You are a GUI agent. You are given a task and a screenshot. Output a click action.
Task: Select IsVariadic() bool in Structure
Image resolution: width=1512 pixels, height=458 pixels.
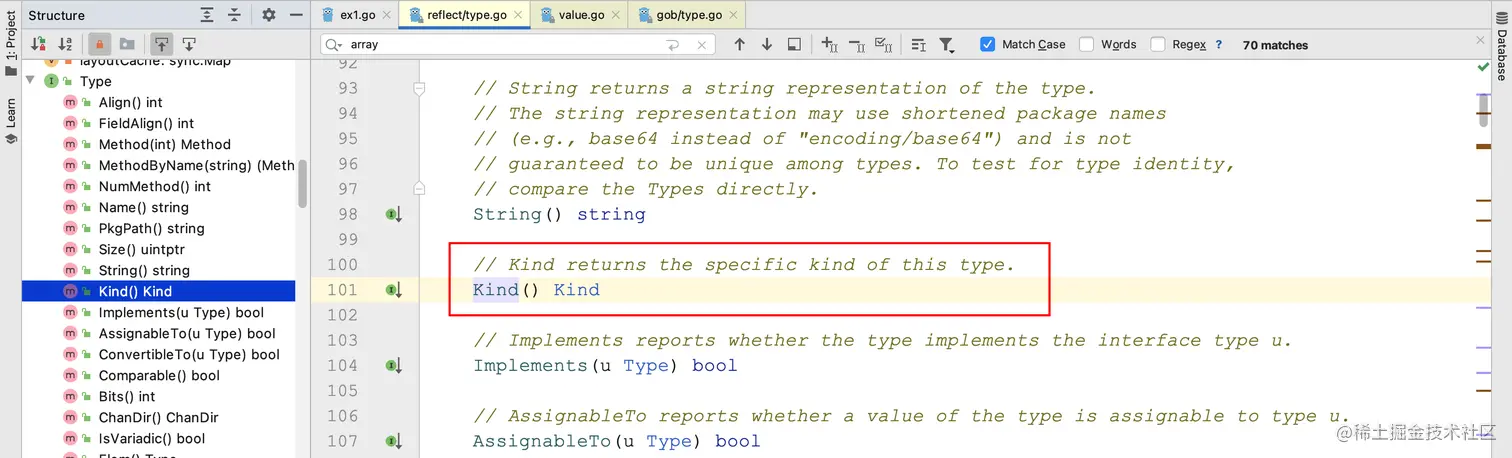pos(151,438)
